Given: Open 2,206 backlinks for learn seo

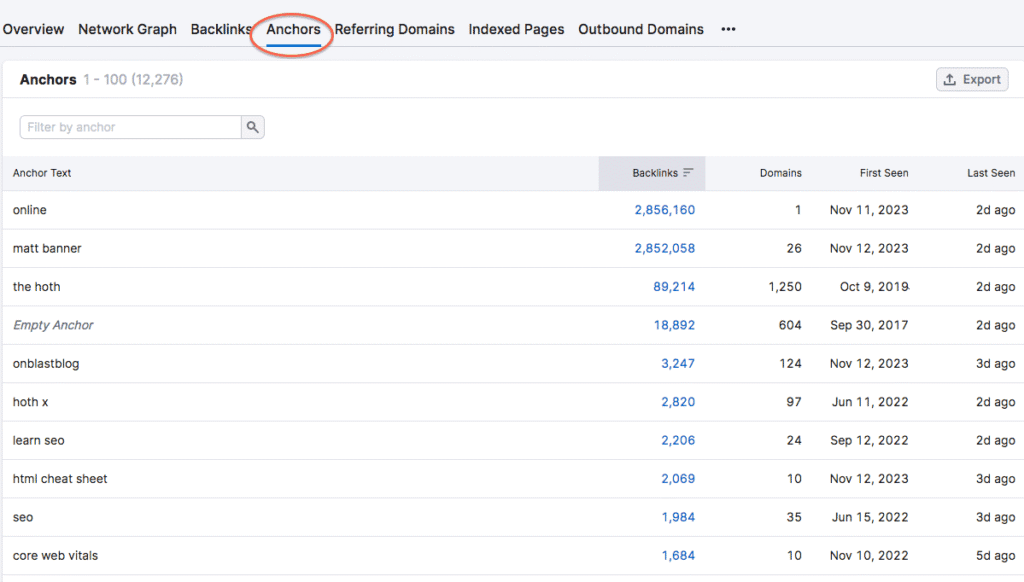Looking at the screenshot, I should click(678, 441).
